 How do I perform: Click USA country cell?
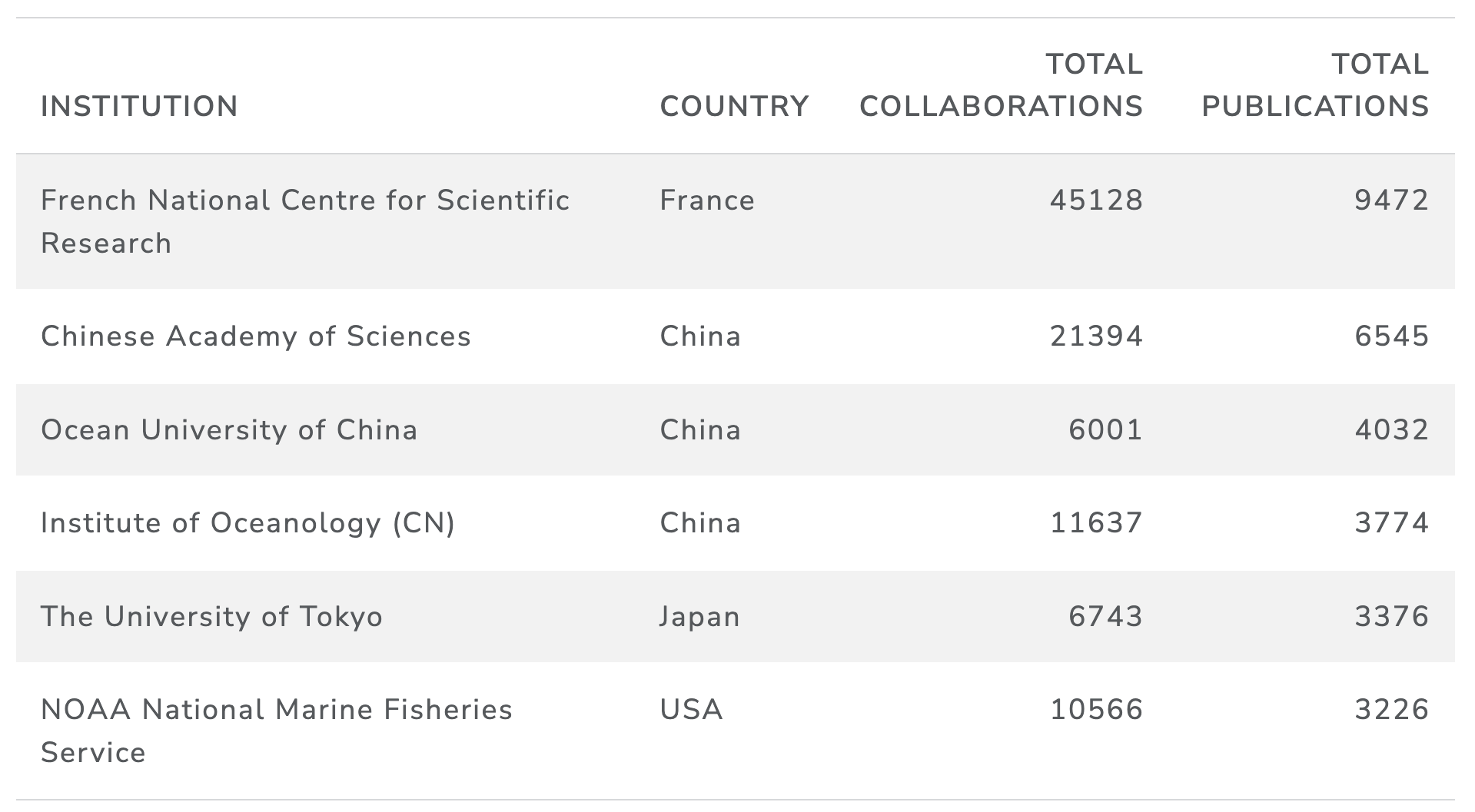(691, 709)
